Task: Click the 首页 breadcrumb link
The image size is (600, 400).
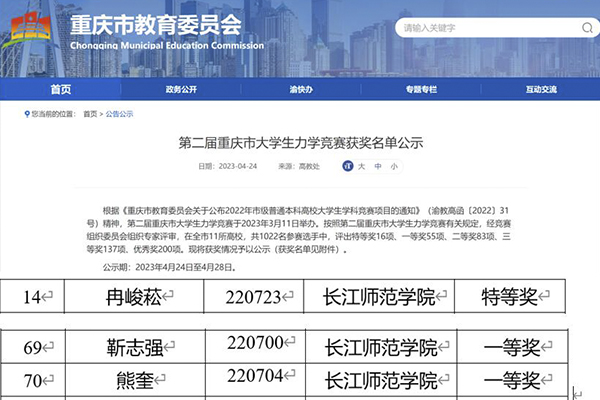Action: tap(90, 114)
